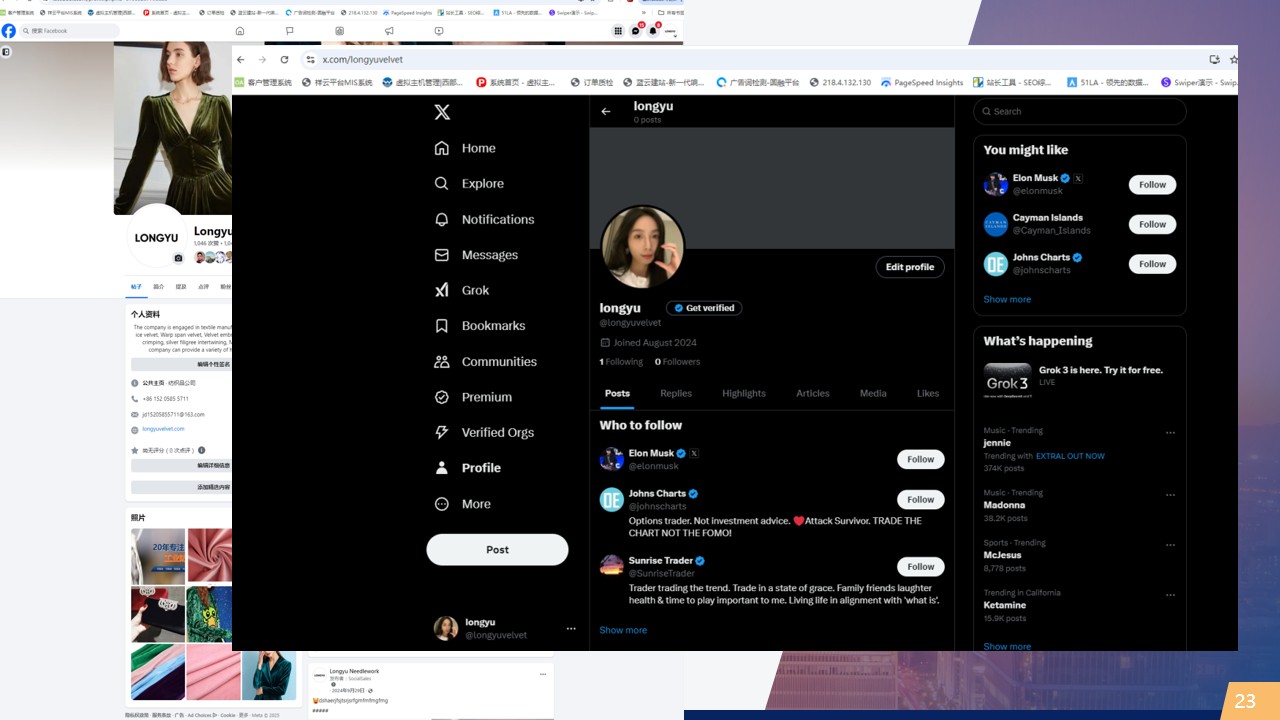Select the 点评 tab on Facebook

[203, 287]
